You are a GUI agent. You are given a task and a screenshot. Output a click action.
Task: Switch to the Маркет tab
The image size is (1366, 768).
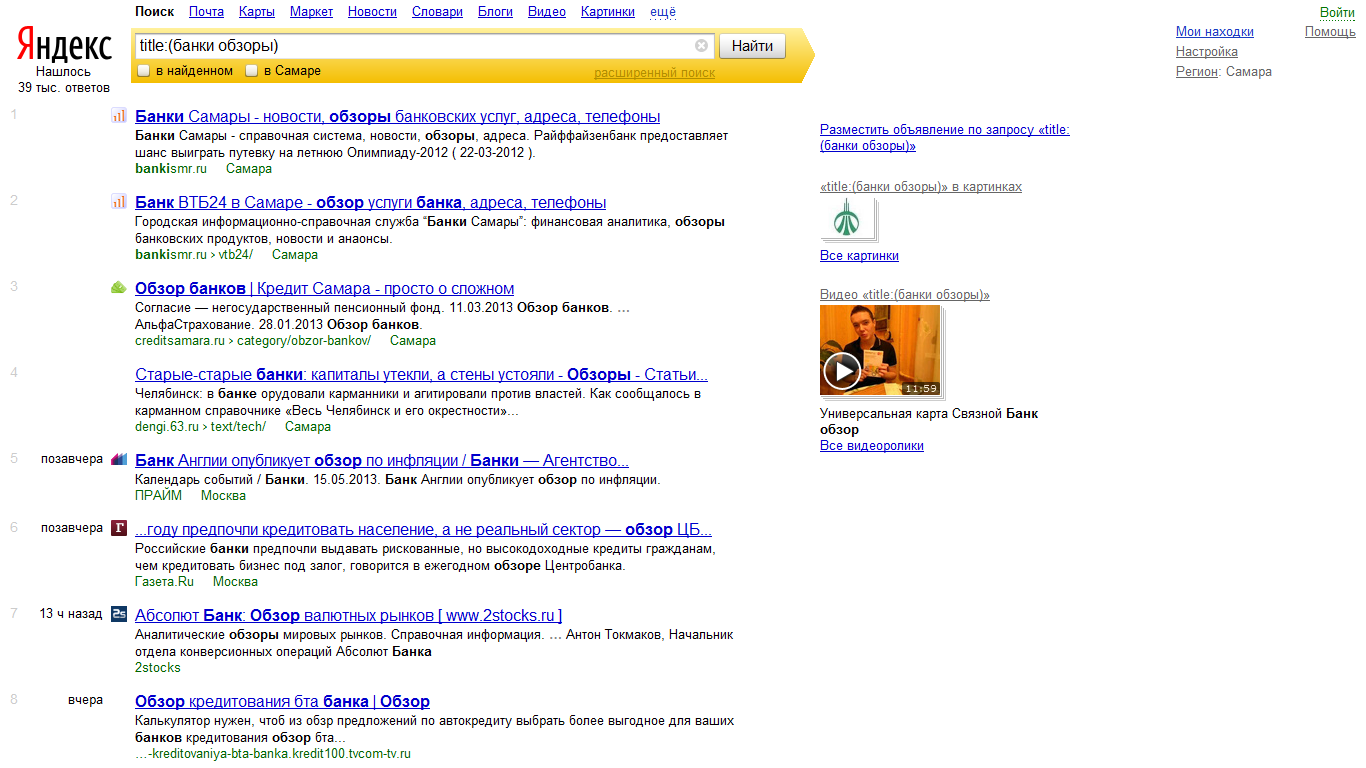[x=312, y=12]
